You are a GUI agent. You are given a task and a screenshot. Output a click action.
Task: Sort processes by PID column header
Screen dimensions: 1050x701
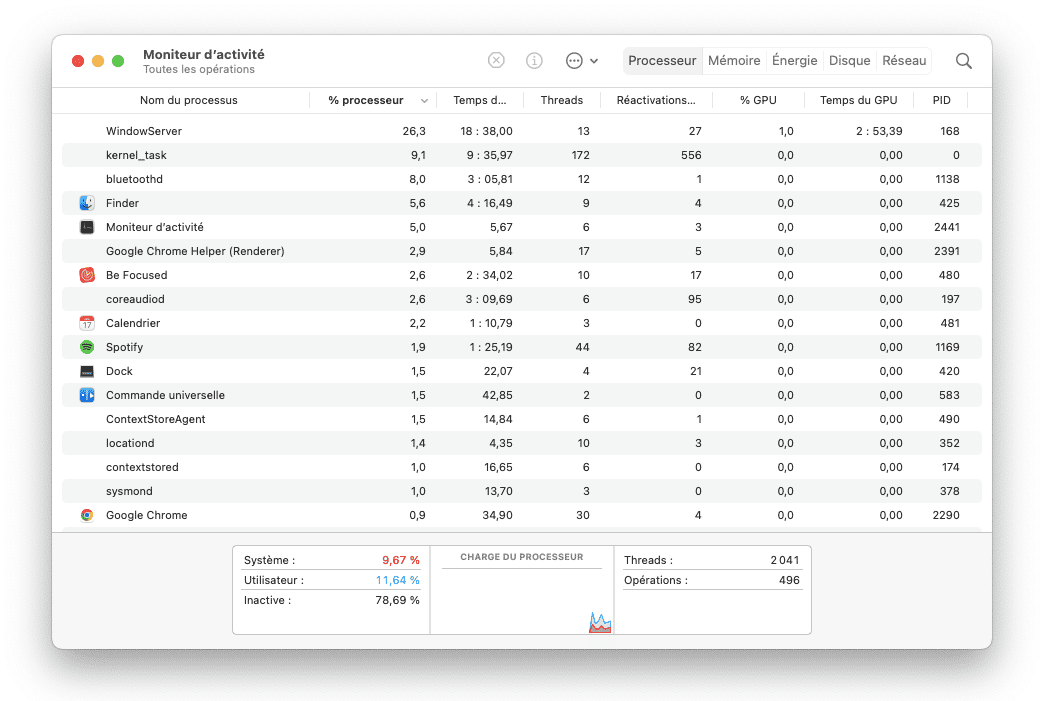point(941,100)
